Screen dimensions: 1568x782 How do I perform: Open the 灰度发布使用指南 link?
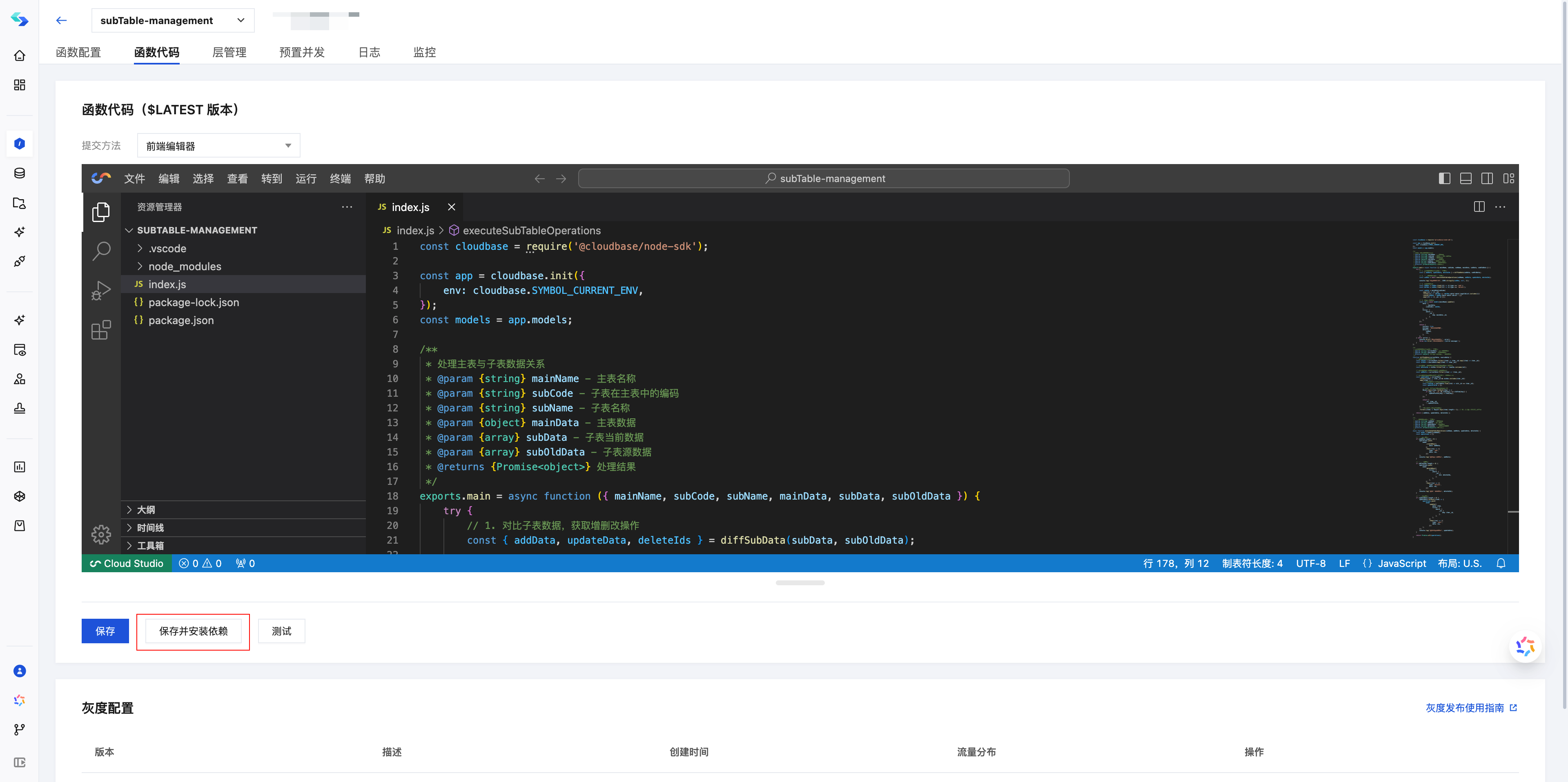(1471, 708)
